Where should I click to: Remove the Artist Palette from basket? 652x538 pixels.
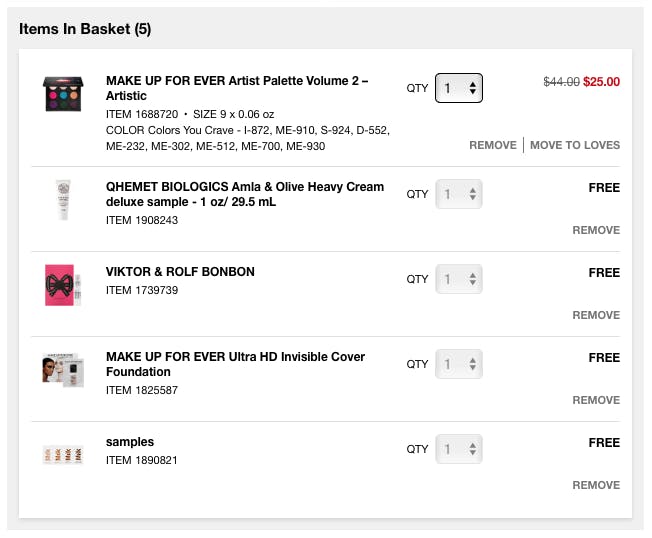coord(493,145)
